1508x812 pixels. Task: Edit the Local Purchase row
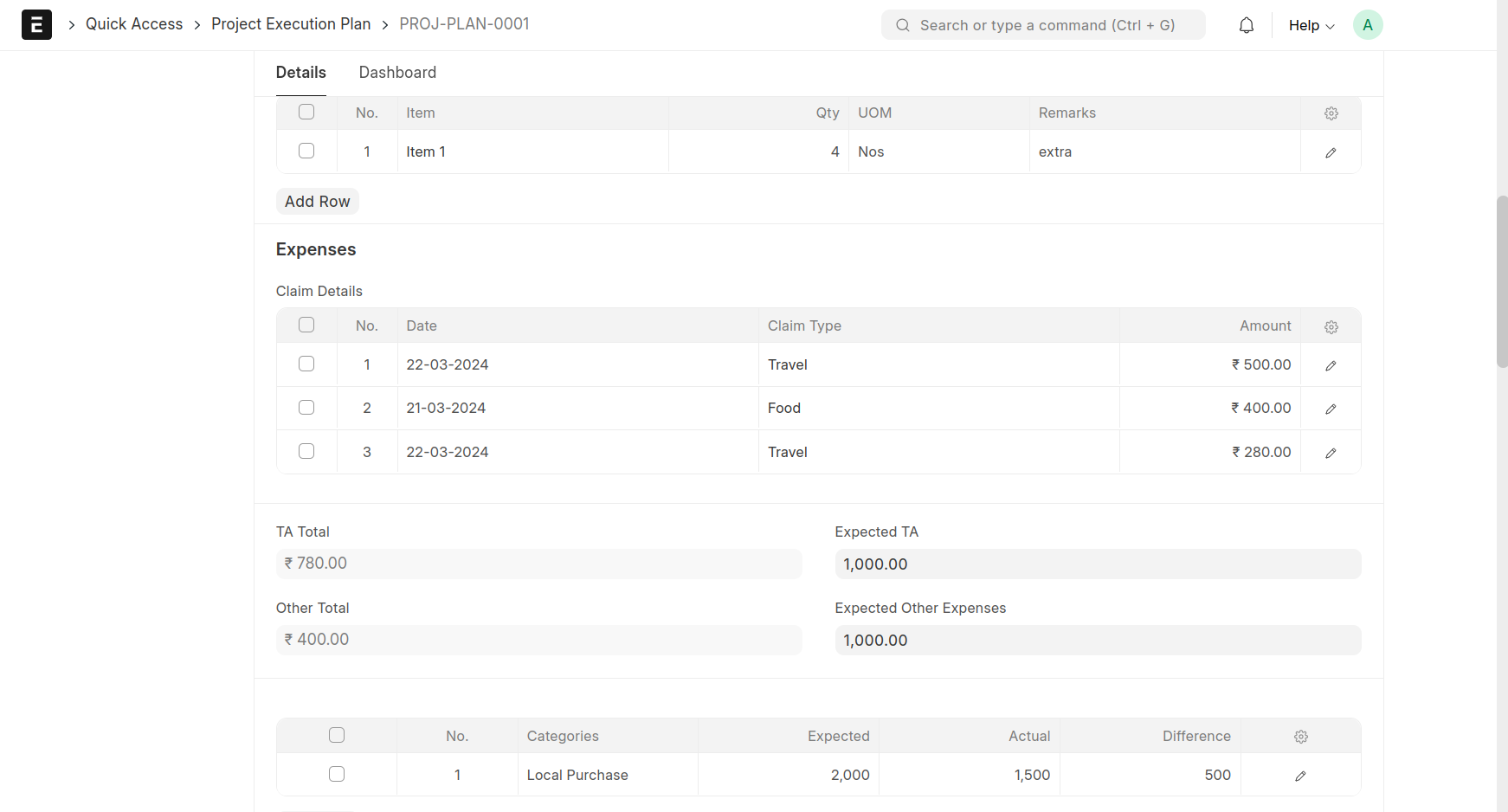1300,776
